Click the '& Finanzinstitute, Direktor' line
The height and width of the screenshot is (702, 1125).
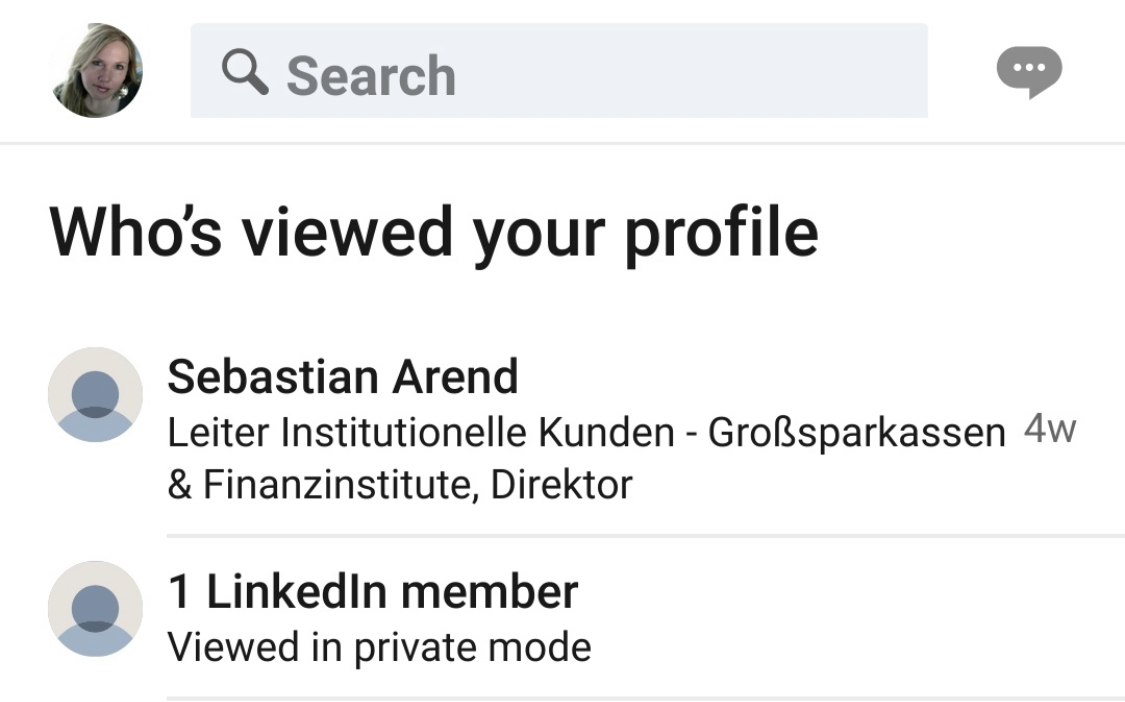400,485
